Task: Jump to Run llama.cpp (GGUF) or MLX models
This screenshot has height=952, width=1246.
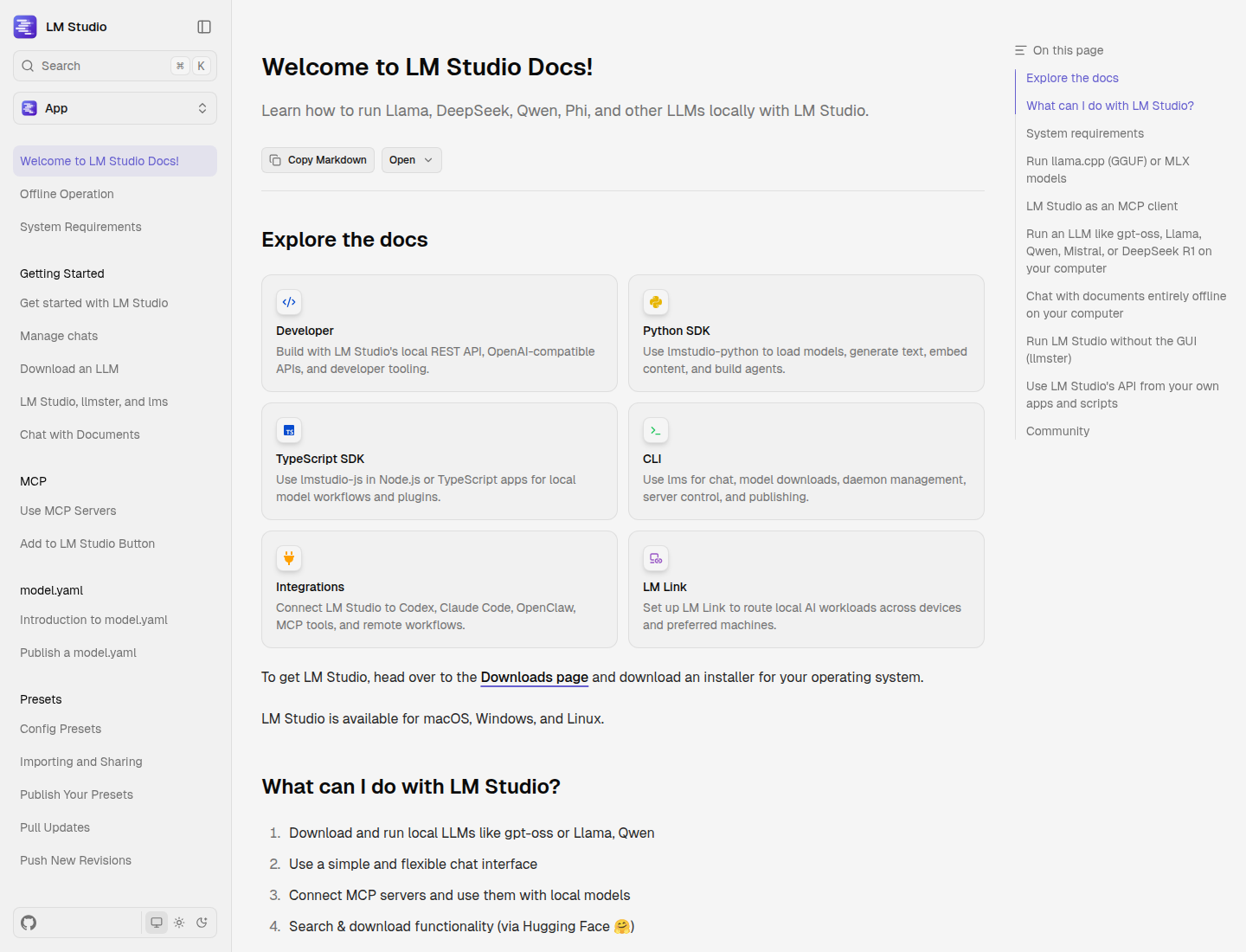Action: pyautogui.click(x=1108, y=170)
